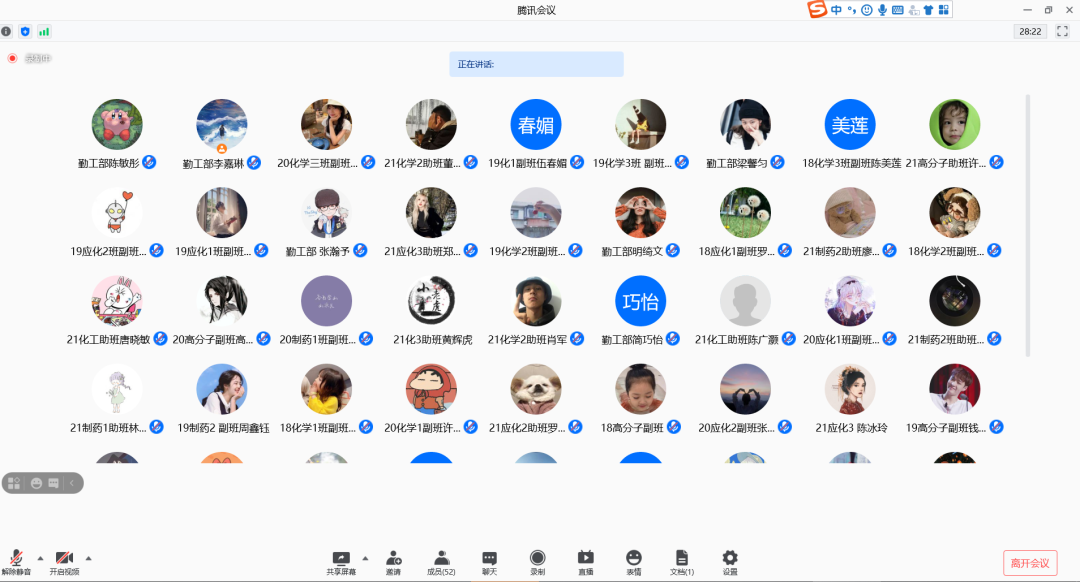Click the participant grid vertical scrollbar
The height and width of the screenshot is (582, 1080).
click(x=1028, y=225)
